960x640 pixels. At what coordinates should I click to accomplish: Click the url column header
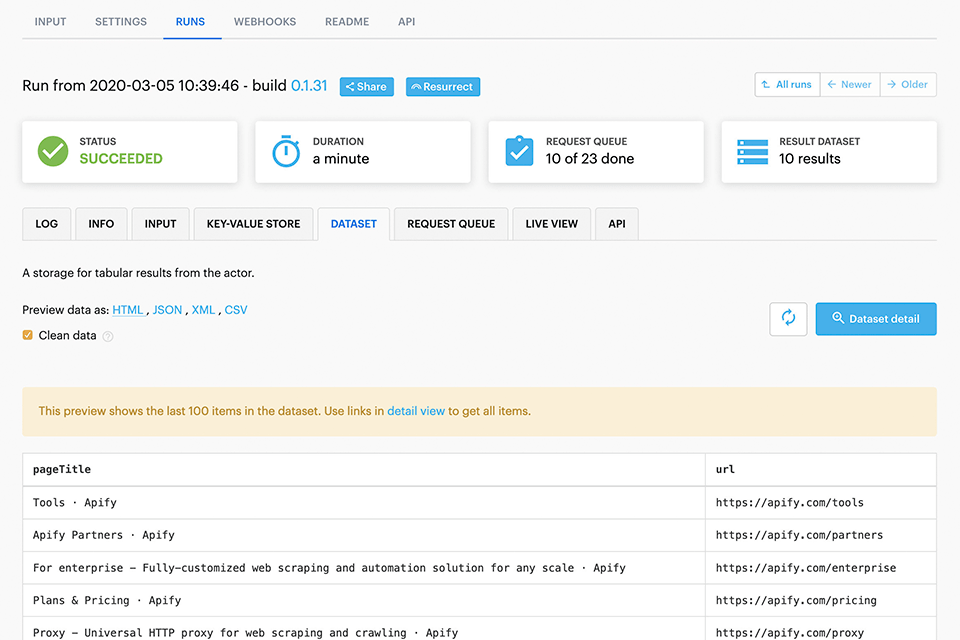(x=821, y=470)
